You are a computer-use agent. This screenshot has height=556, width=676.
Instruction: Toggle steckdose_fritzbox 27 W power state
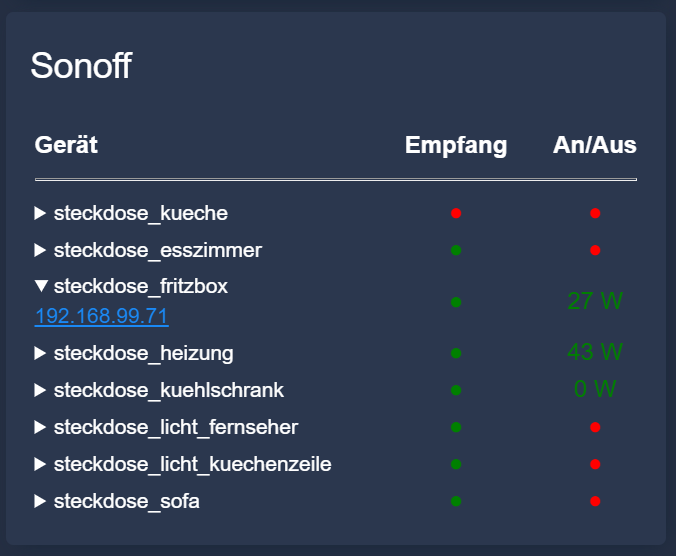[595, 301]
